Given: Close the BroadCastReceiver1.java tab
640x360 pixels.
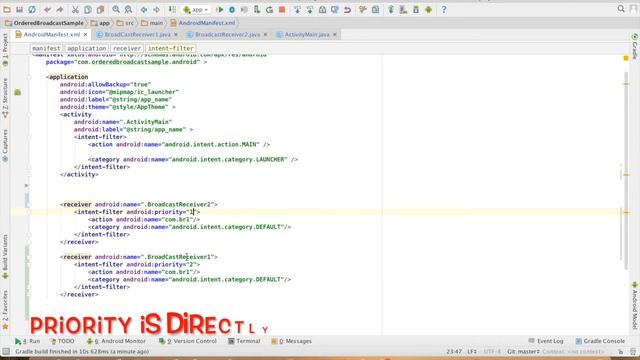Looking at the screenshot, I should pyautogui.click(x=176, y=35).
